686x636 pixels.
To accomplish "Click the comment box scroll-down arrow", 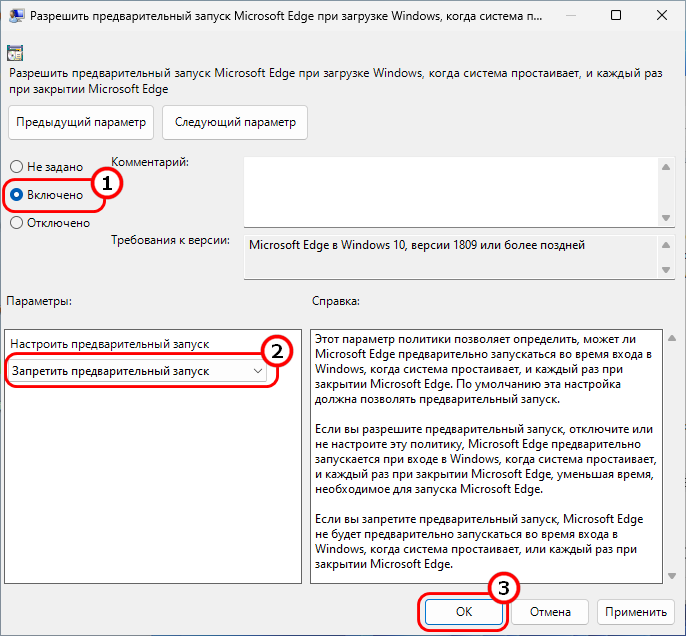I will point(666,217).
